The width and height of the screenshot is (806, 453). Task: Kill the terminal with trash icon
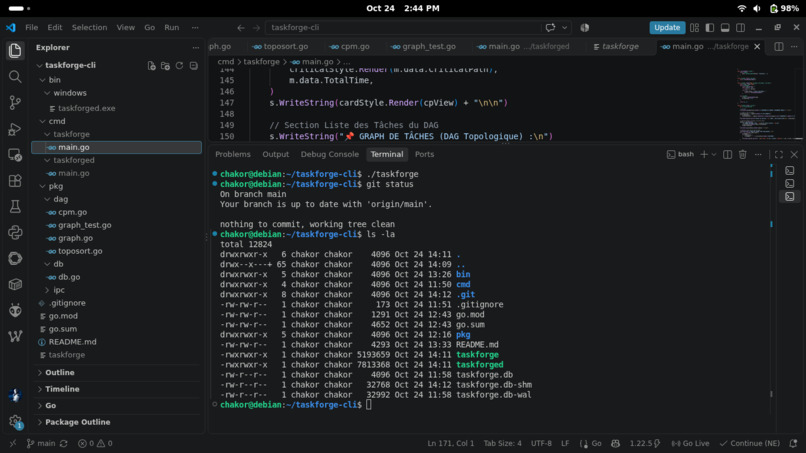(x=743, y=154)
